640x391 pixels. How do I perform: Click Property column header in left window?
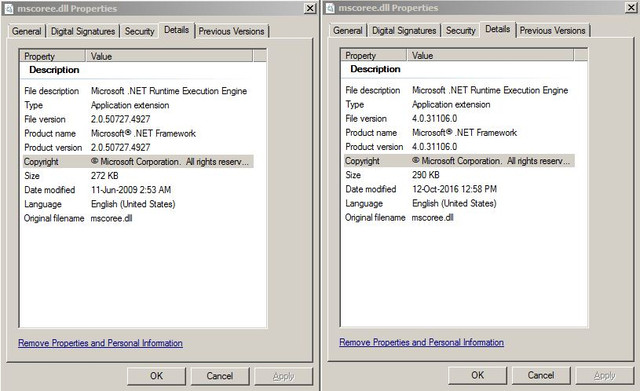53,56
